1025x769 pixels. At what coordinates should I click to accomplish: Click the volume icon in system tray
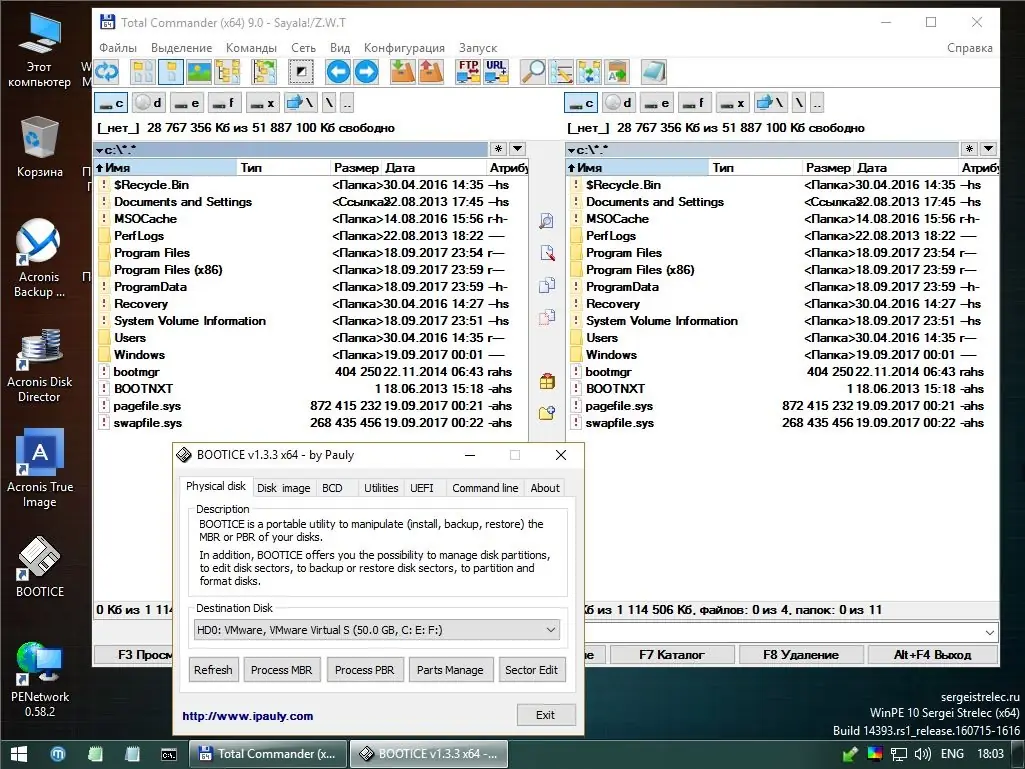click(x=923, y=754)
